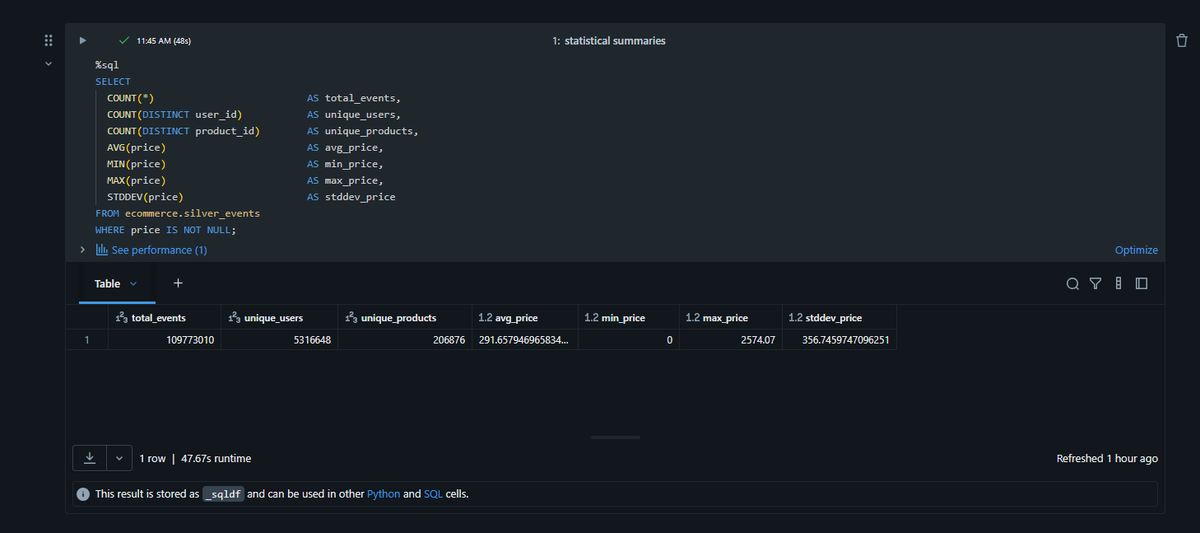Screen dimensions: 1200x533
Task: Open the SQL link in the info message
Action: coord(434,494)
